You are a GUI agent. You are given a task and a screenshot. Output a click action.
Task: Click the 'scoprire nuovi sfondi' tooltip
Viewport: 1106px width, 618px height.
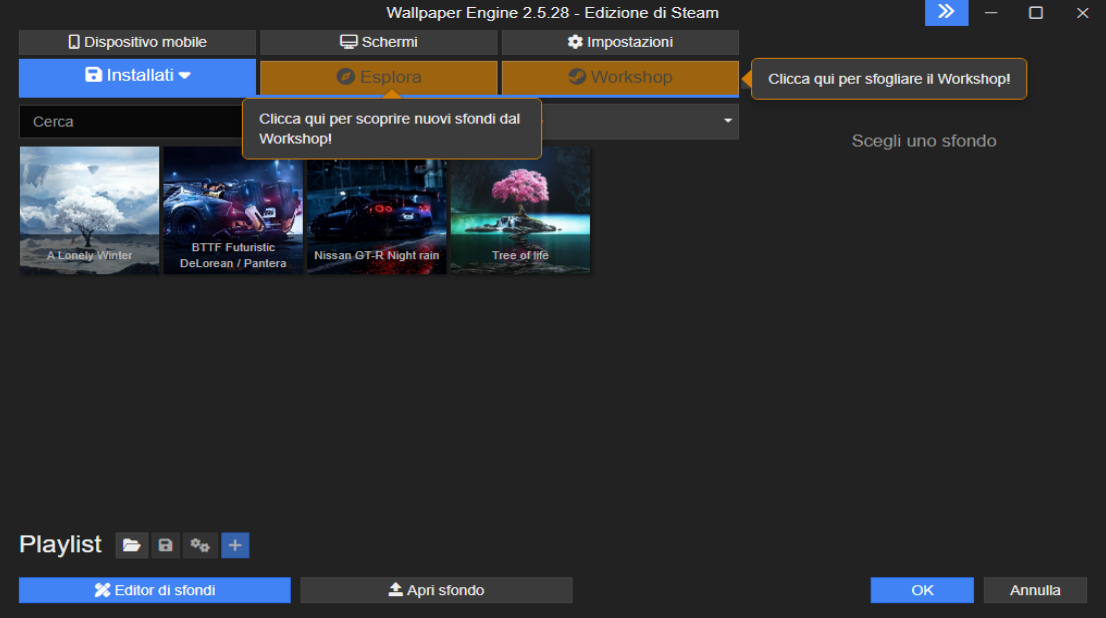pyautogui.click(x=391, y=128)
